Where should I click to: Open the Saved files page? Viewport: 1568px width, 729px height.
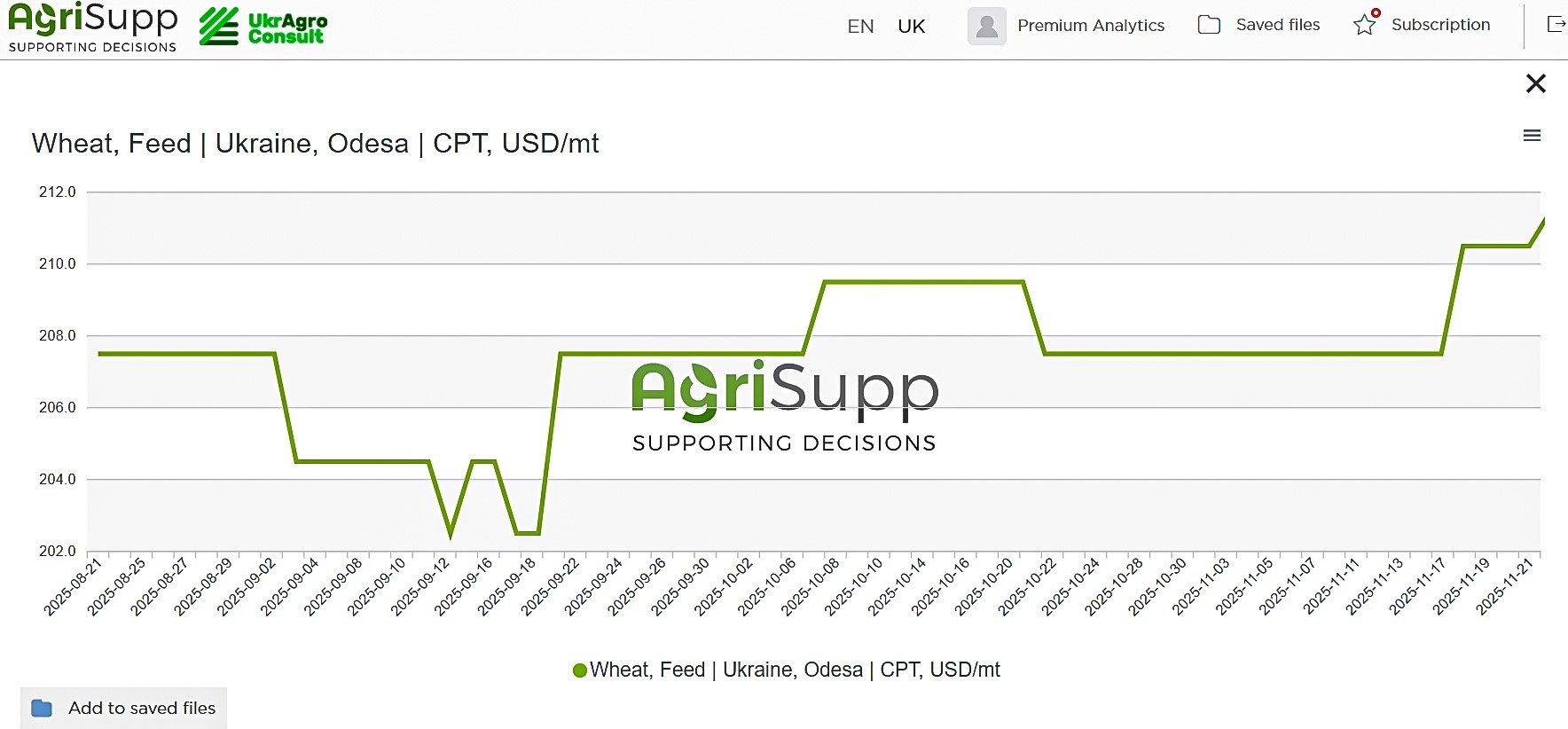[x=1277, y=25]
